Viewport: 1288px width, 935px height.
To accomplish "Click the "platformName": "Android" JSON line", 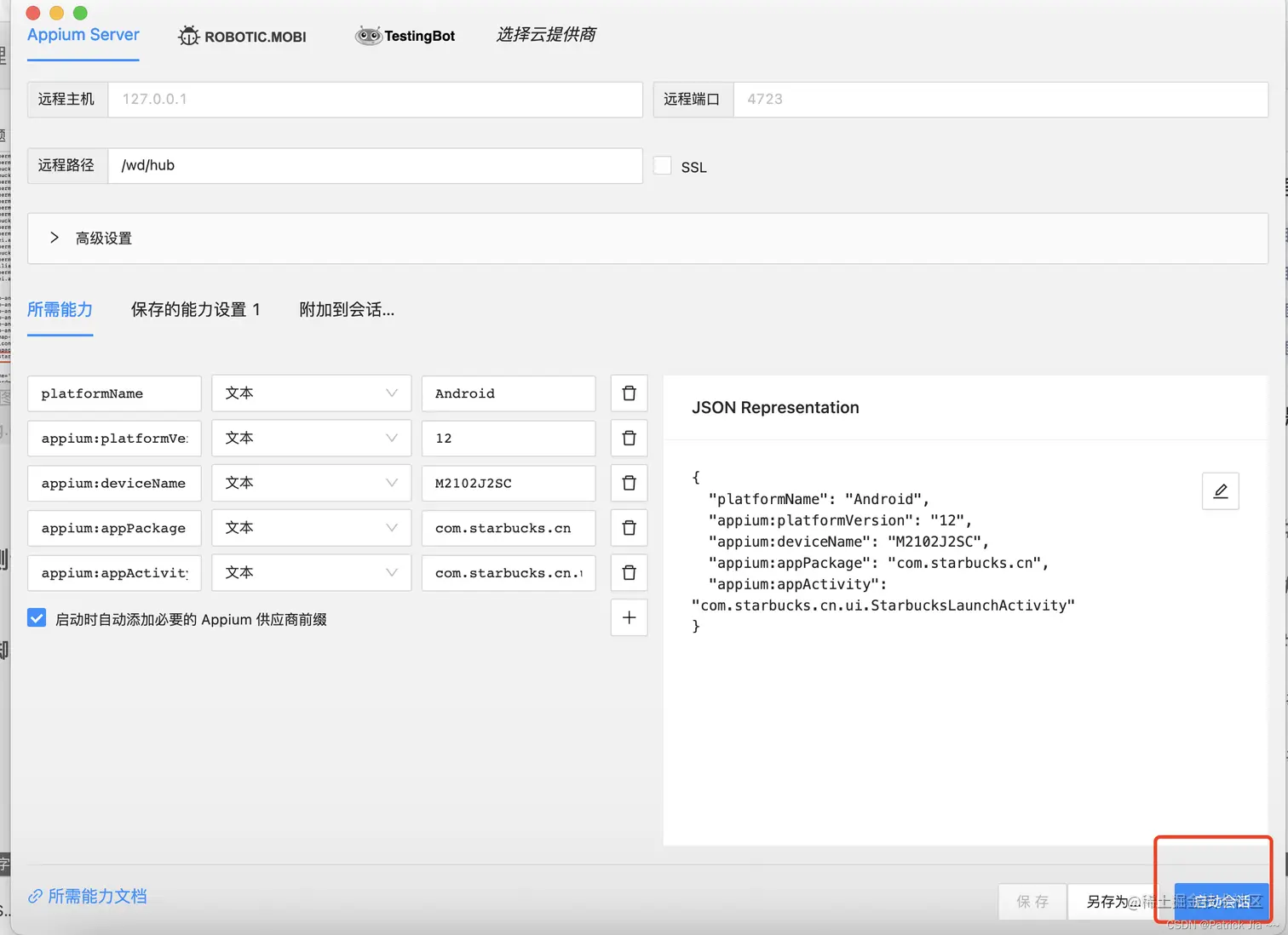I will point(819,499).
